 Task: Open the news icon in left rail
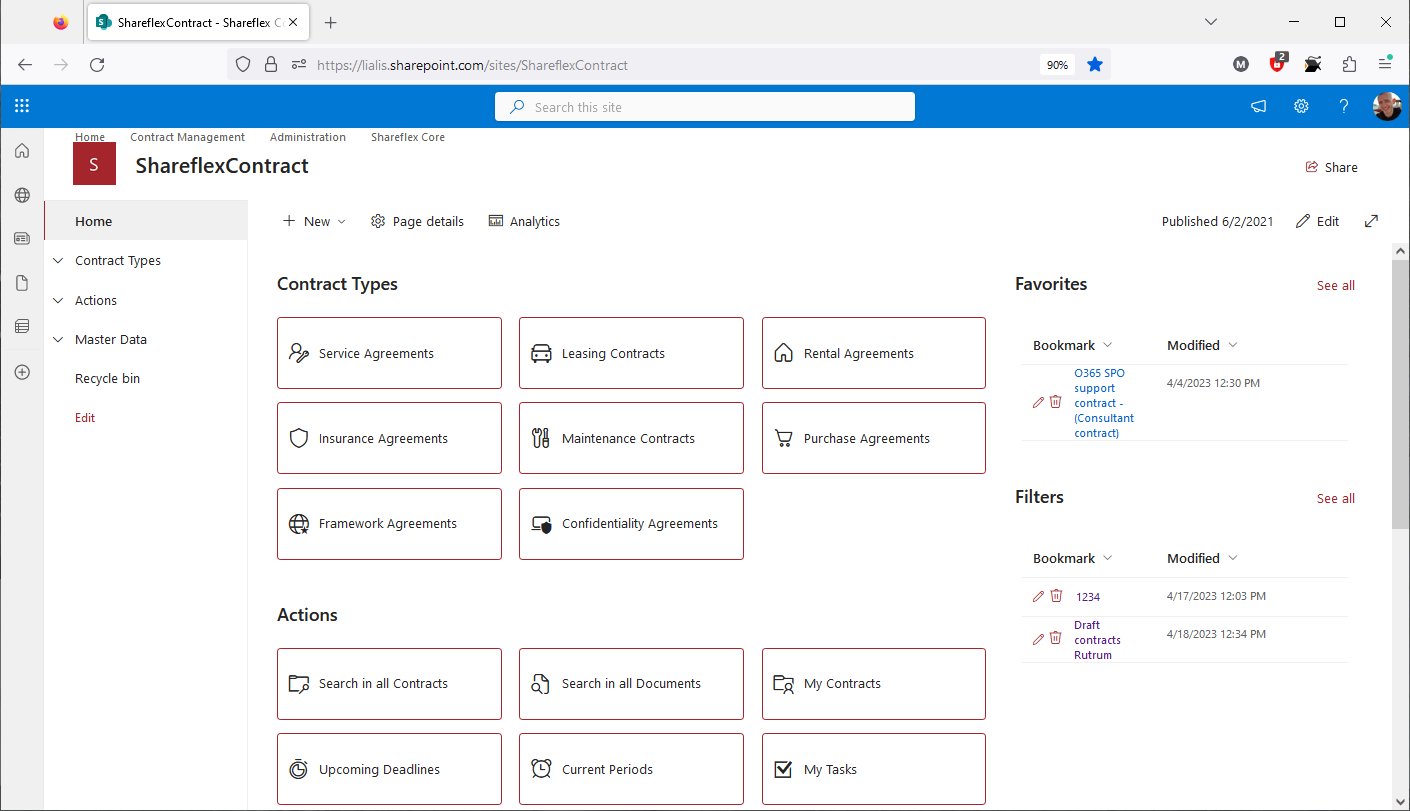(x=22, y=239)
